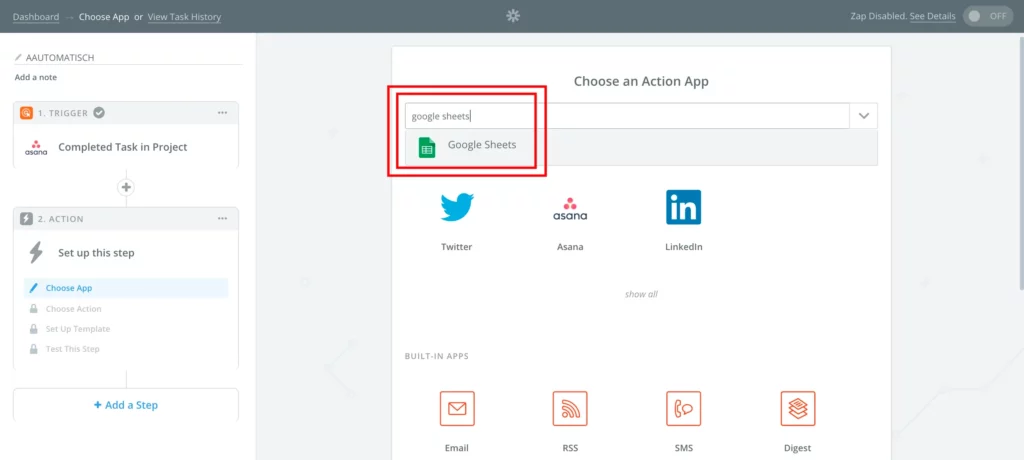
Task: Click the trigger completed checkmark icon
Action: 99,112
